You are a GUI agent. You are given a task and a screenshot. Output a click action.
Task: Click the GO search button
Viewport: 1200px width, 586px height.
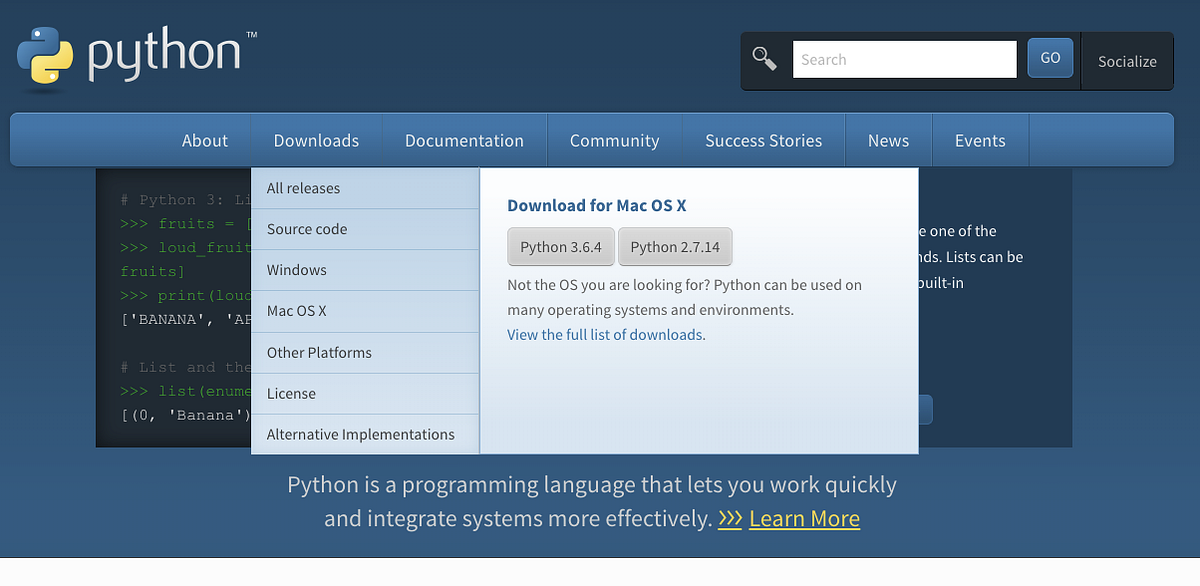click(x=1050, y=58)
